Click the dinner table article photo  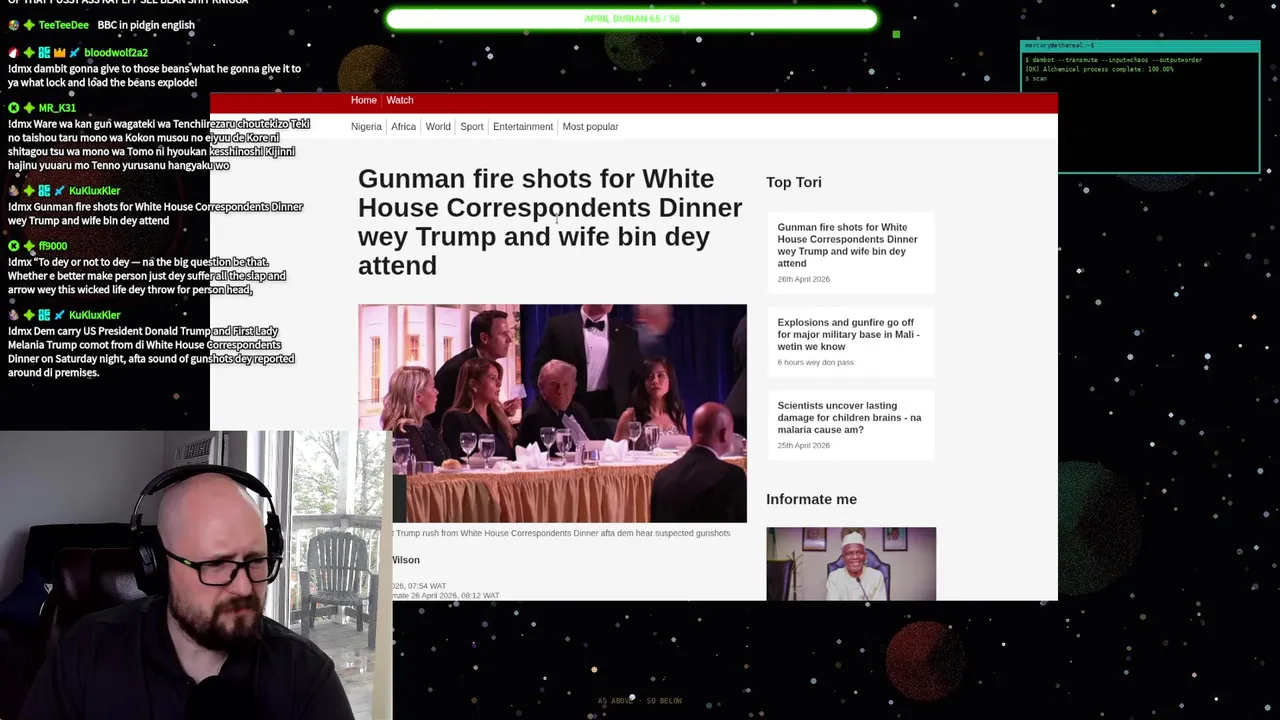coord(552,413)
